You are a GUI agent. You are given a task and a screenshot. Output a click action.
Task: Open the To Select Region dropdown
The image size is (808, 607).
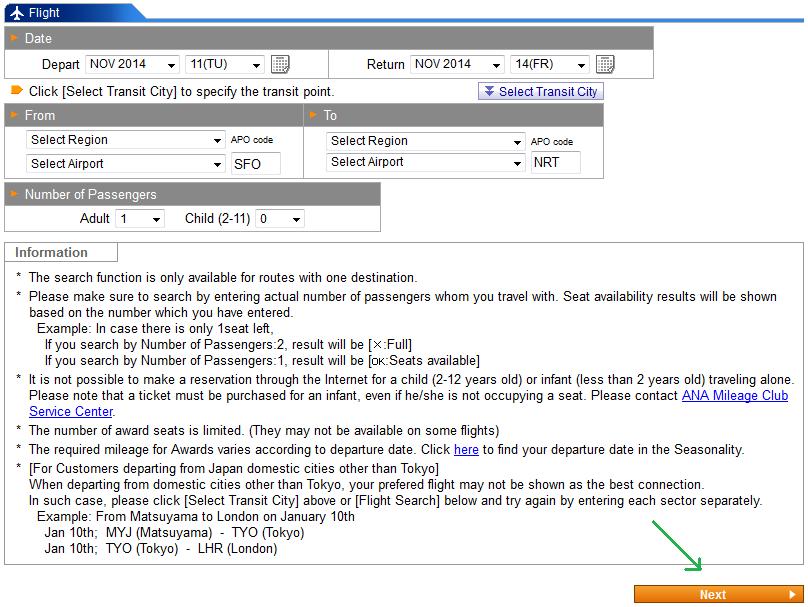coord(426,141)
